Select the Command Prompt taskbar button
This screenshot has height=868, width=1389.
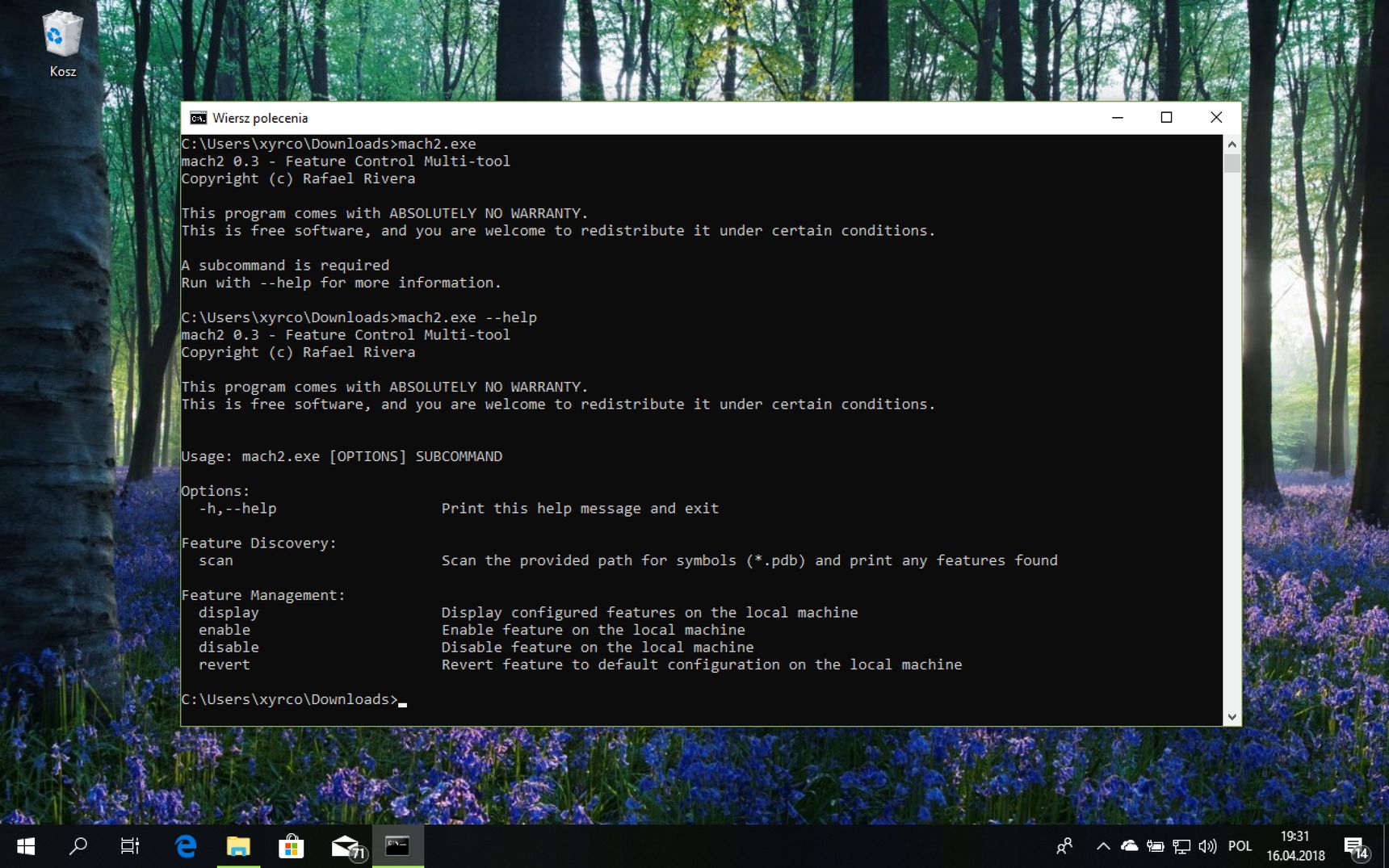(397, 846)
